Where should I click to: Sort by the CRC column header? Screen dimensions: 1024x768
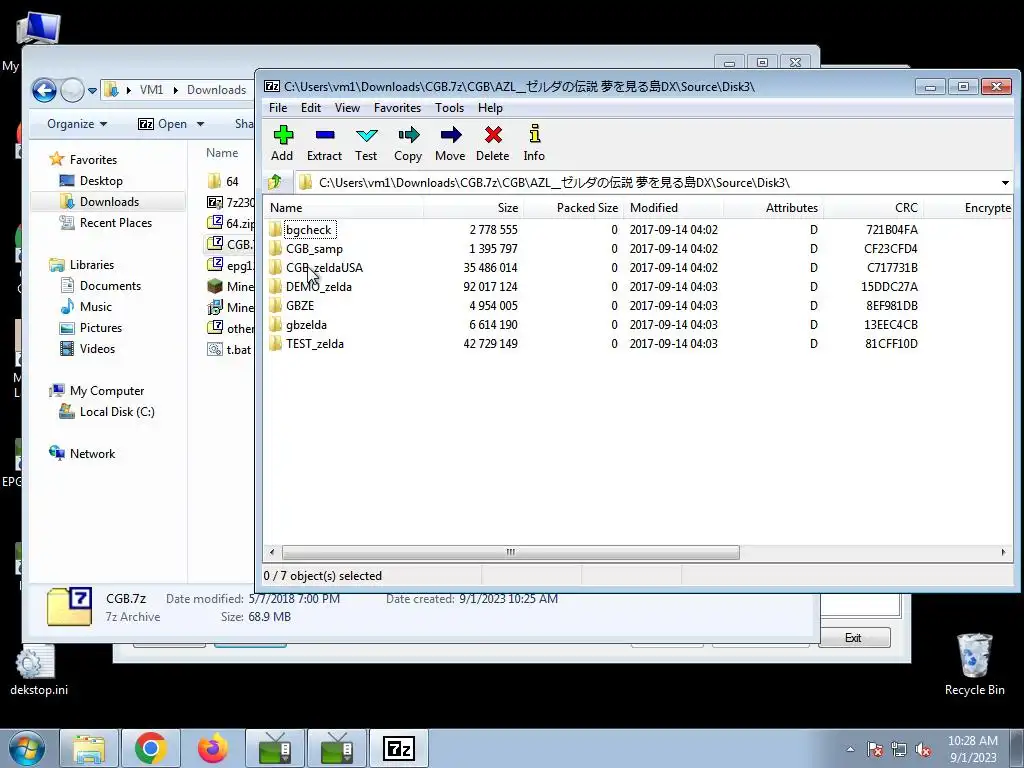[873, 208]
